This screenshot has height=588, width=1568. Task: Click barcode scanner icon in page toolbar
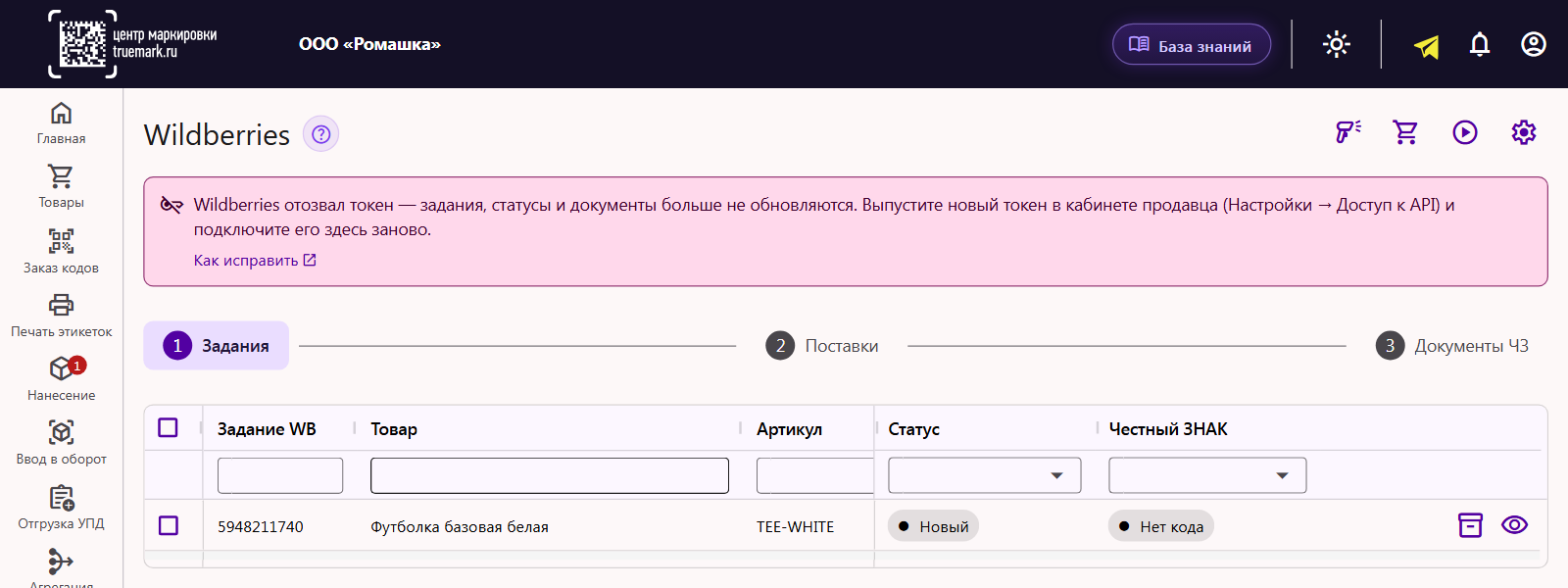pos(1348,132)
